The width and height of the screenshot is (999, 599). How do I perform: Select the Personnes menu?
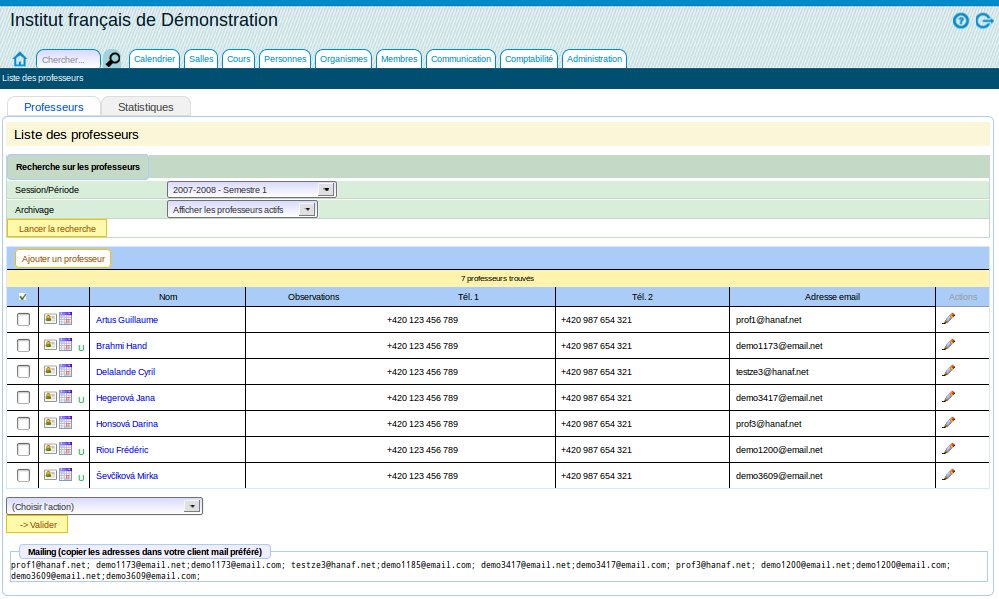point(285,59)
